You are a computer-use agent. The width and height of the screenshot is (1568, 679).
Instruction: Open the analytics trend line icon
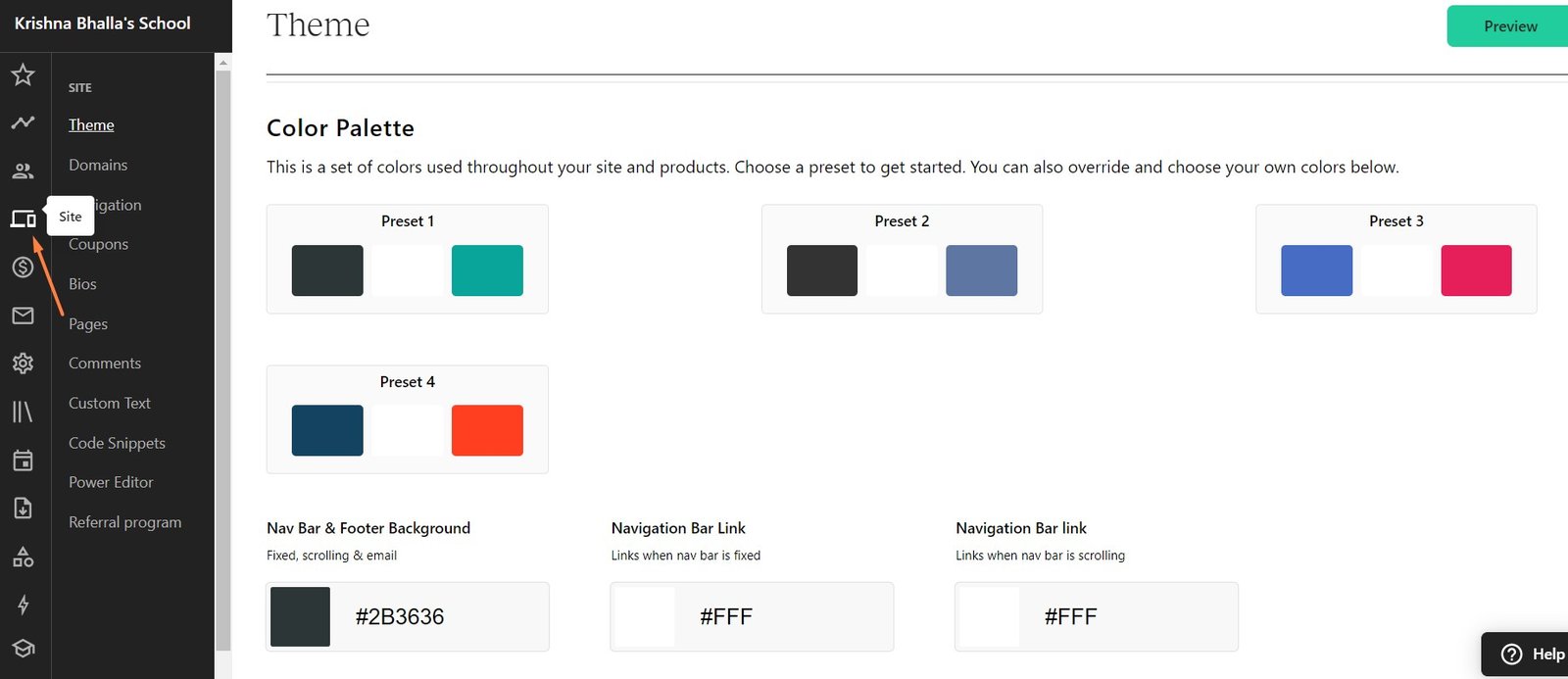point(24,122)
